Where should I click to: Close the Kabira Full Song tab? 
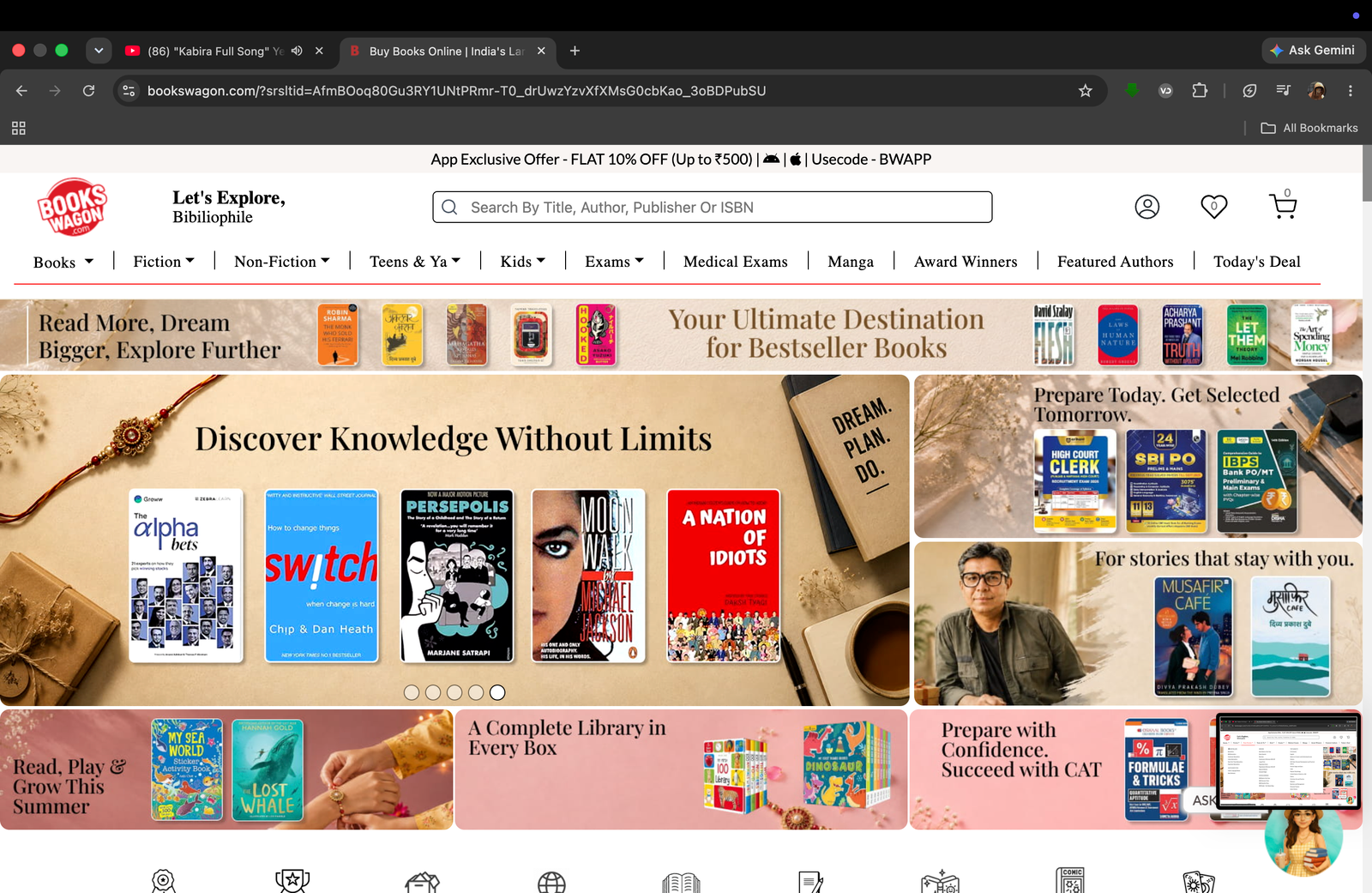pos(319,51)
